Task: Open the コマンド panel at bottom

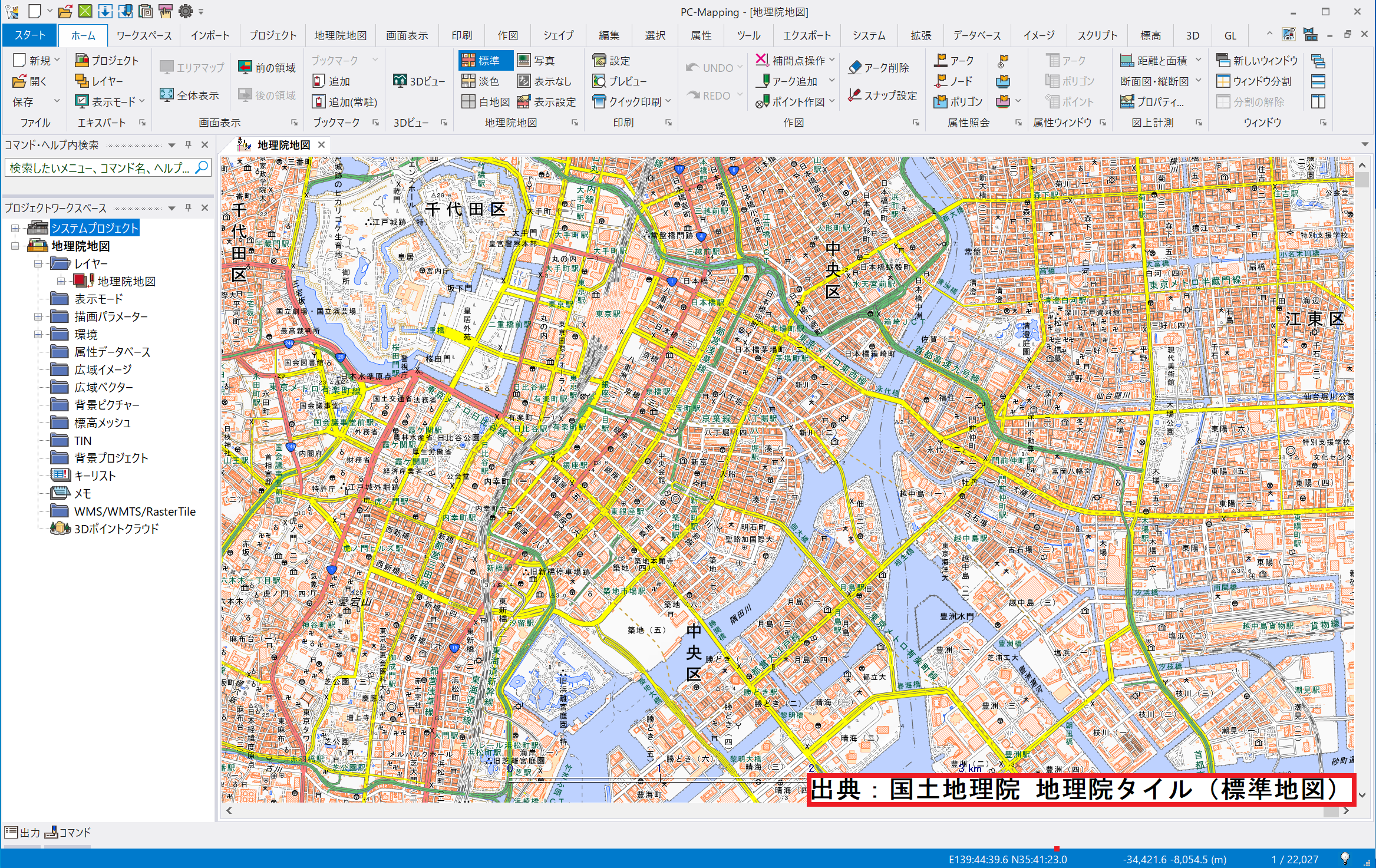Action: click(x=68, y=832)
